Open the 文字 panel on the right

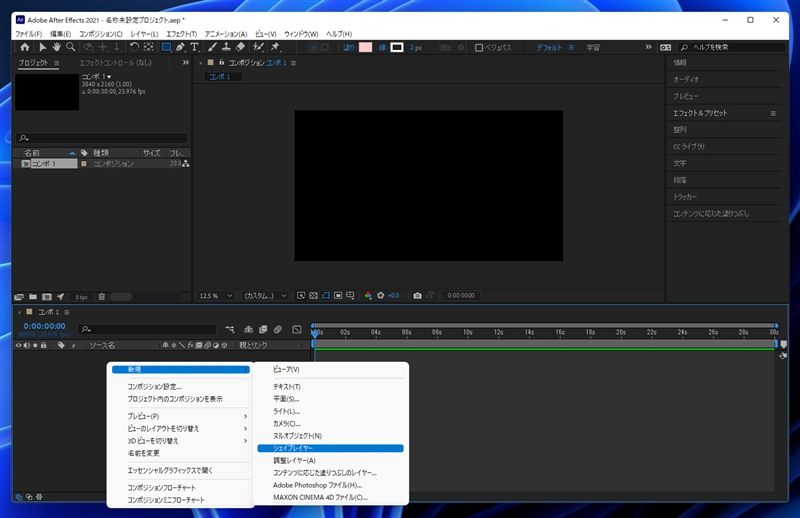pos(680,163)
